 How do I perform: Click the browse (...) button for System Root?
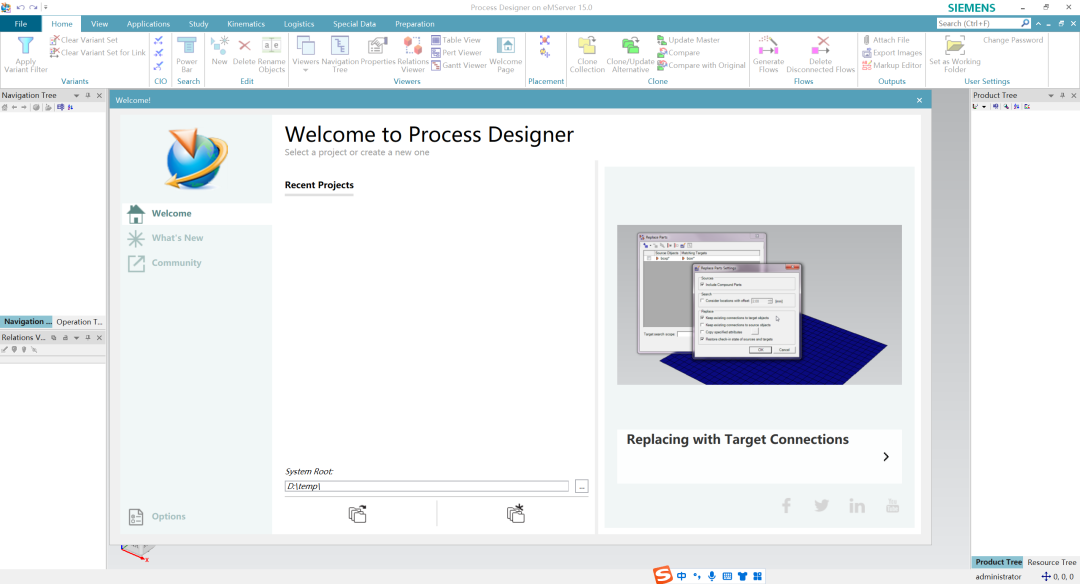coord(581,486)
